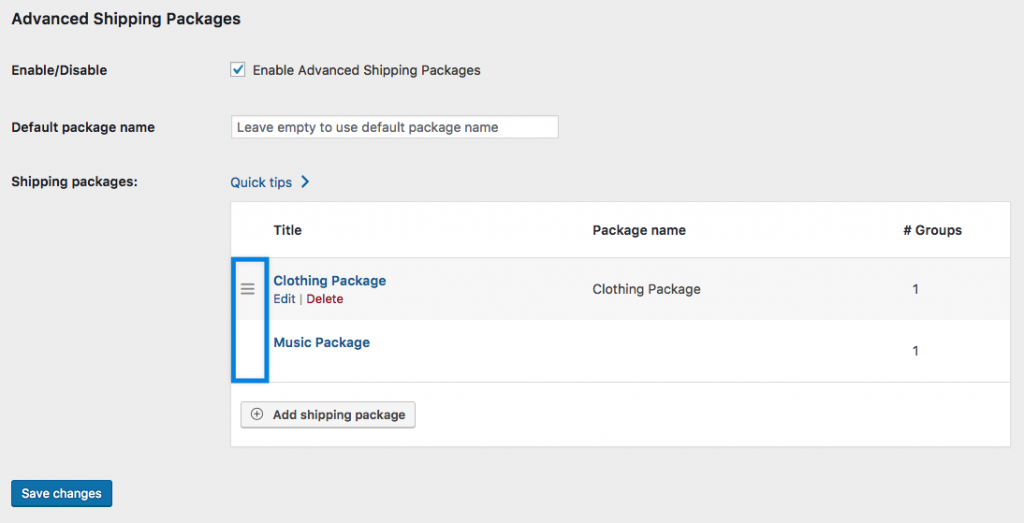Image resolution: width=1024 pixels, height=523 pixels.
Task: Click group count for Music Package
Action: click(915, 351)
